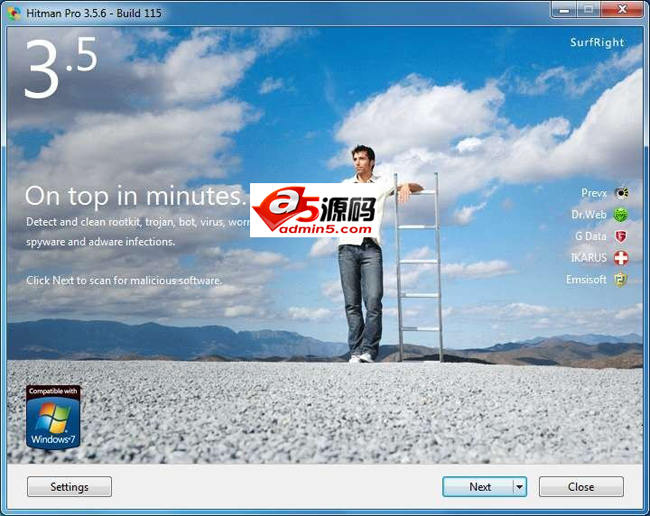Click the Prevx engine icon

click(x=621, y=193)
